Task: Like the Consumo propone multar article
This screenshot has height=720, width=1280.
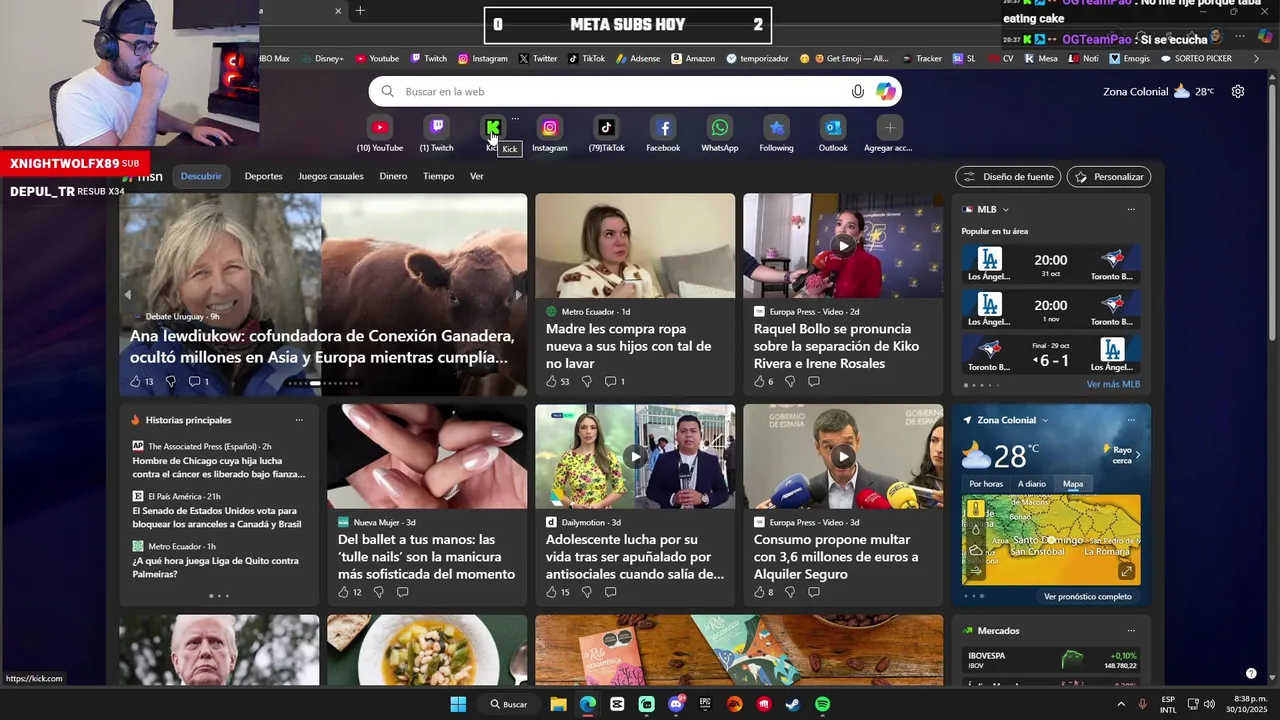Action: (759, 592)
